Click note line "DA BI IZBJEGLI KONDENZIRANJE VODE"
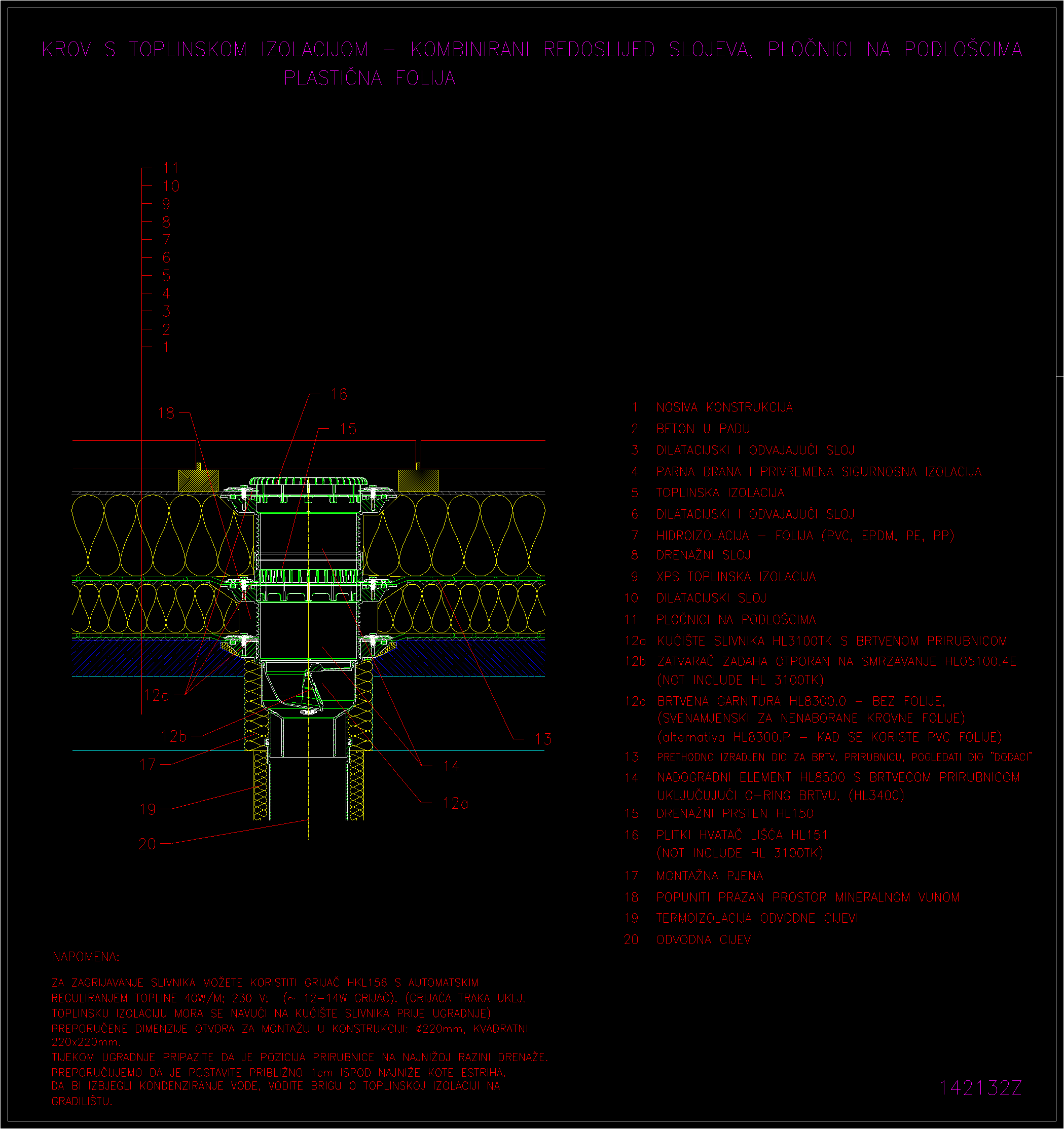Screen dimensions: 1064x1129 pos(155,1086)
